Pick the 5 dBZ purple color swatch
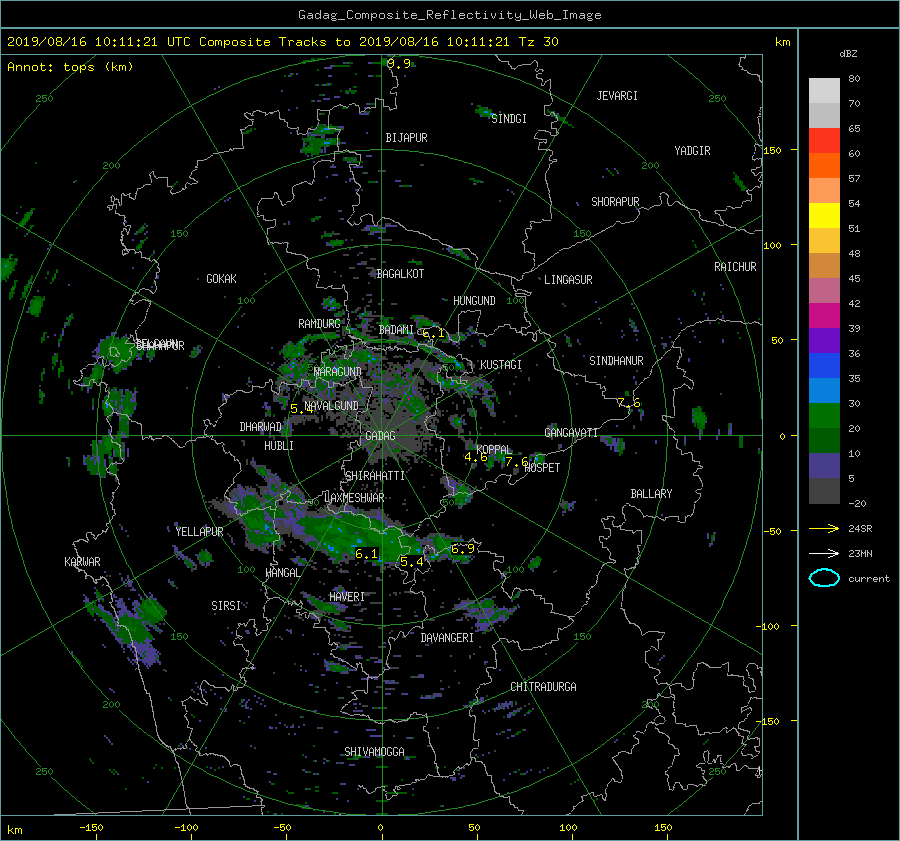 click(824, 465)
